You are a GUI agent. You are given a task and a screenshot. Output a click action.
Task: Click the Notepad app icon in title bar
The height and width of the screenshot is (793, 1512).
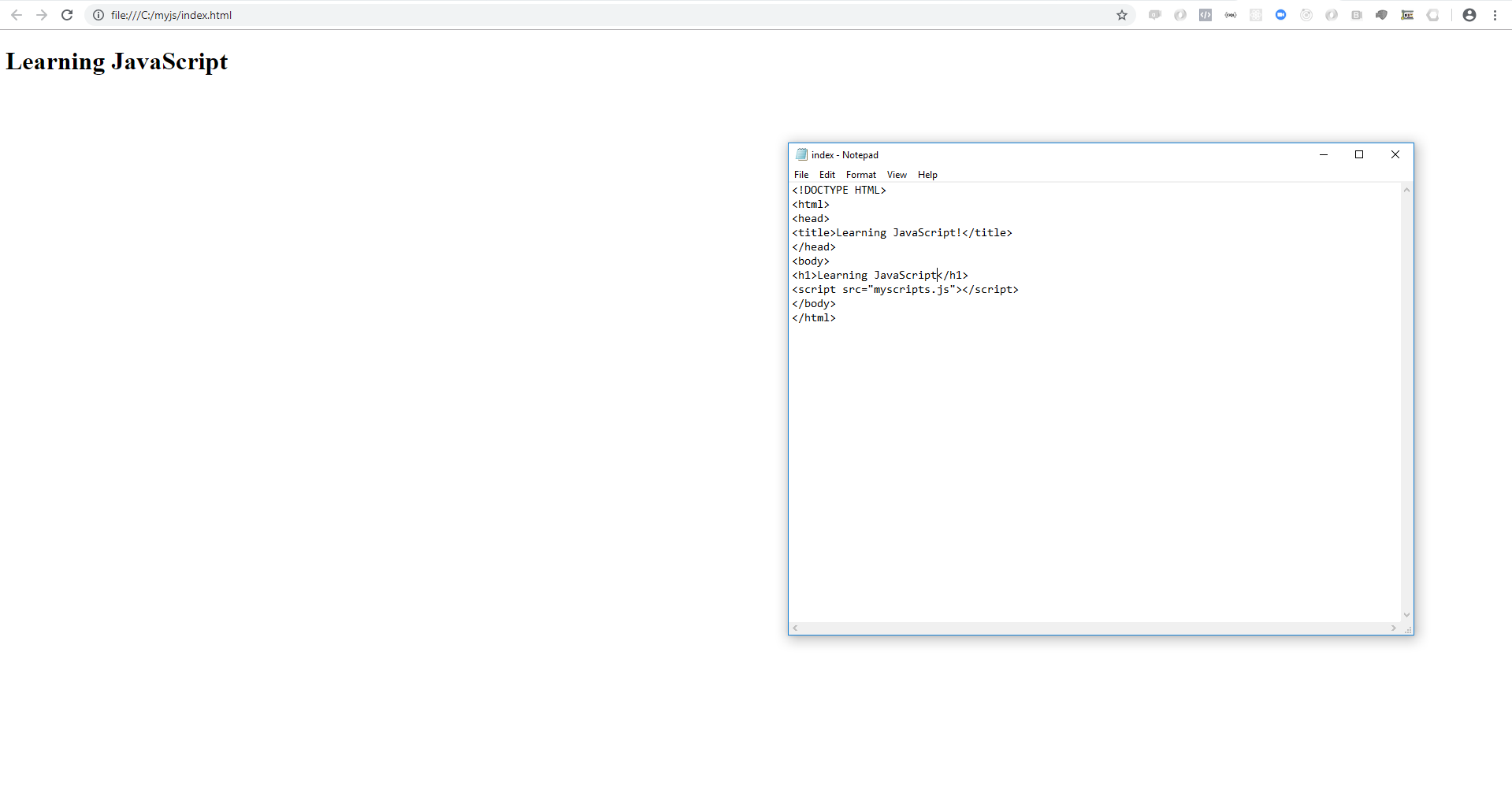tap(801, 154)
